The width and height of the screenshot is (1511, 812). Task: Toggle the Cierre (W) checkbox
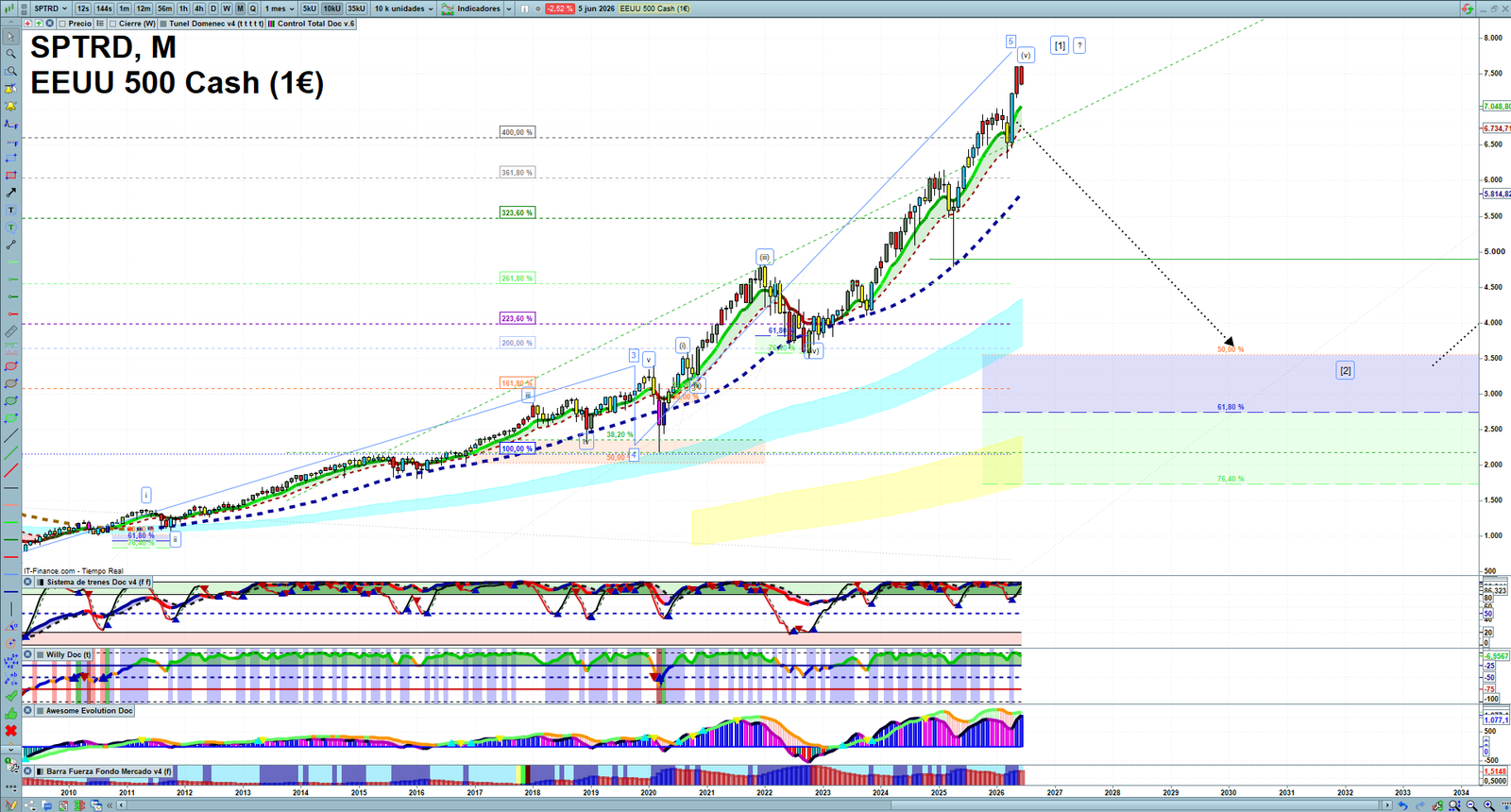112,24
